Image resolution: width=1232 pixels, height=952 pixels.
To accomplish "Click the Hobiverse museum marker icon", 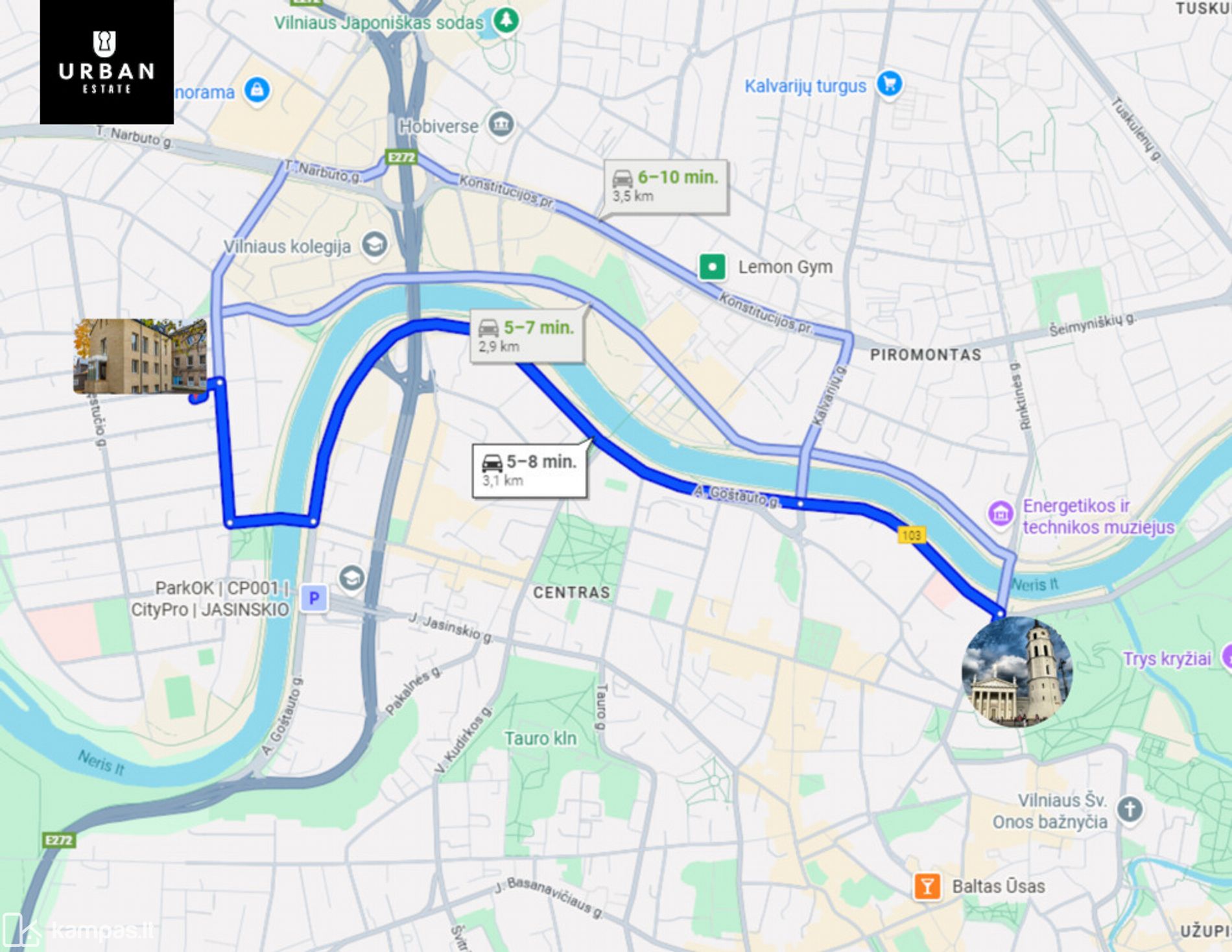I will 501,124.
